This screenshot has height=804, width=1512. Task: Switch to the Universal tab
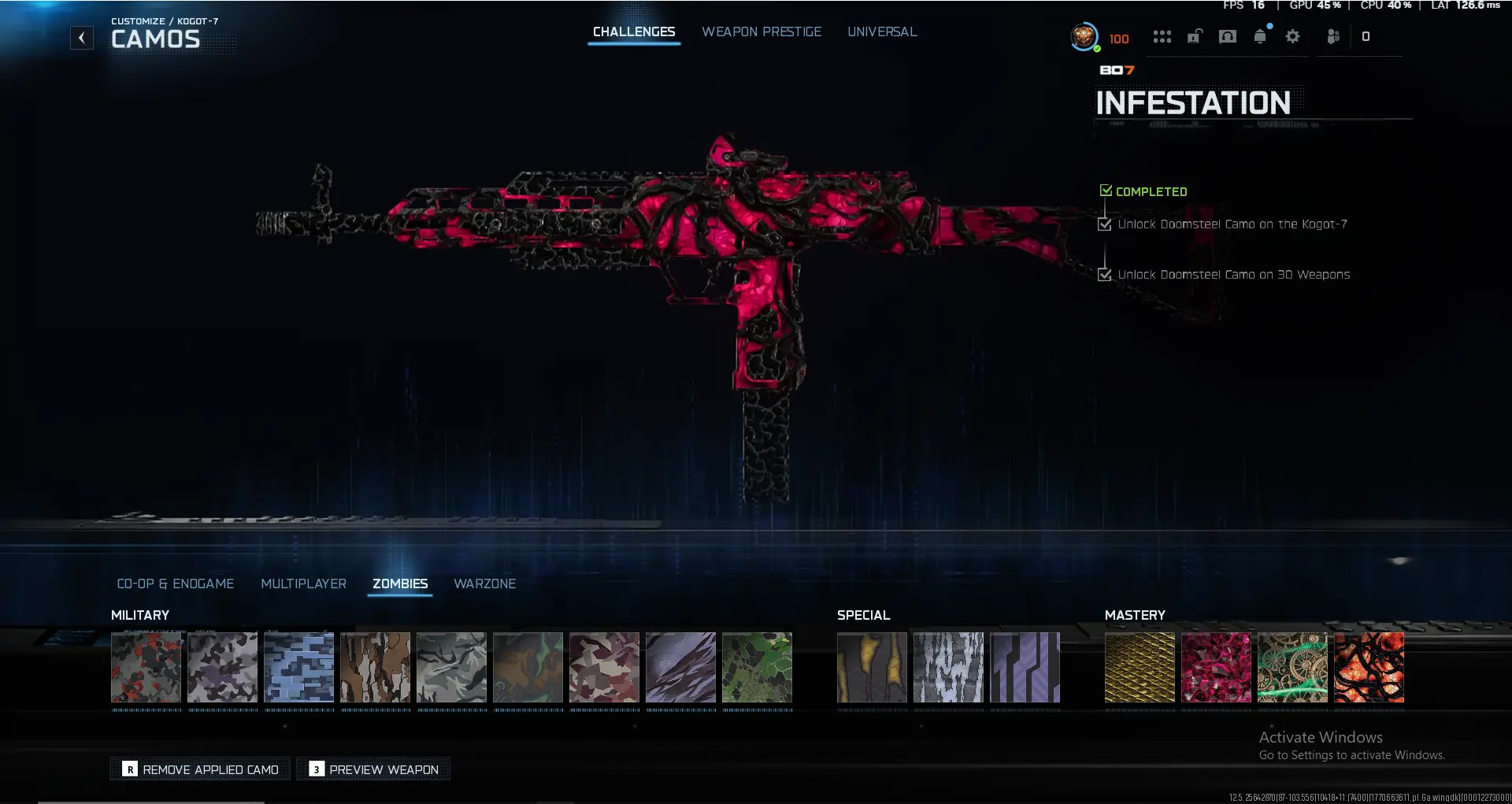[882, 32]
